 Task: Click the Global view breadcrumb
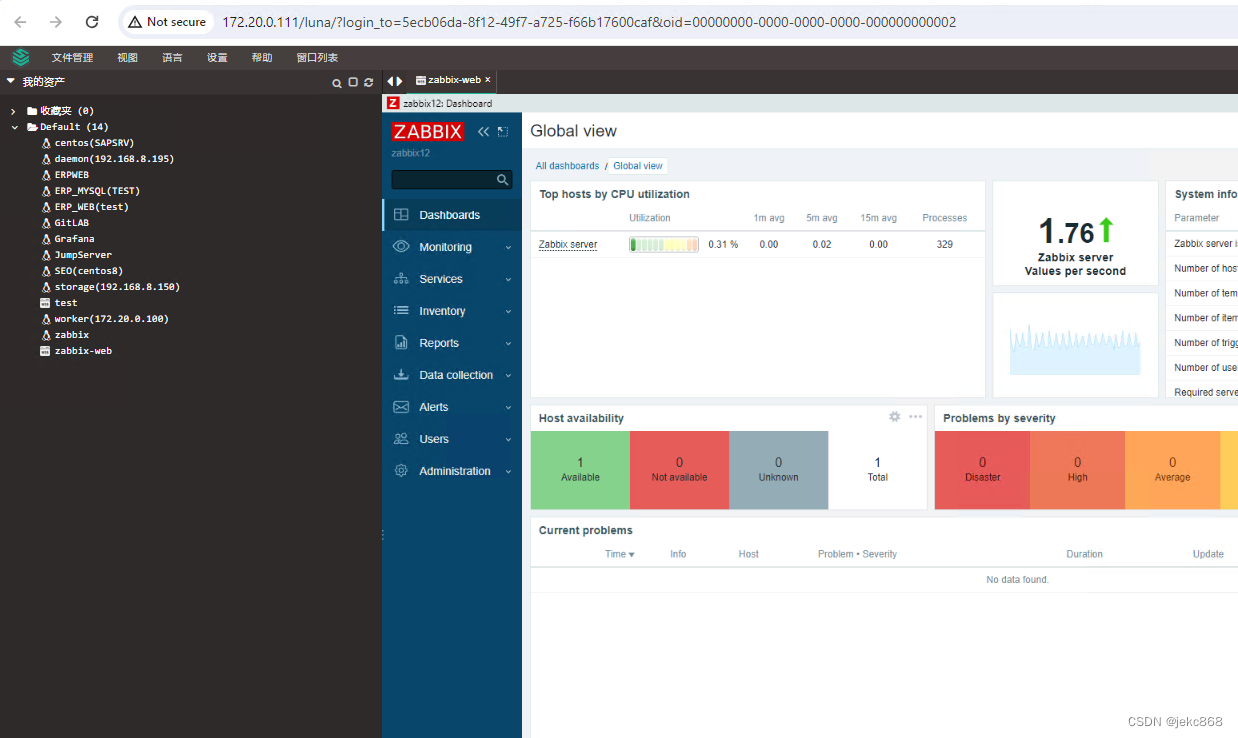(638, 166)
